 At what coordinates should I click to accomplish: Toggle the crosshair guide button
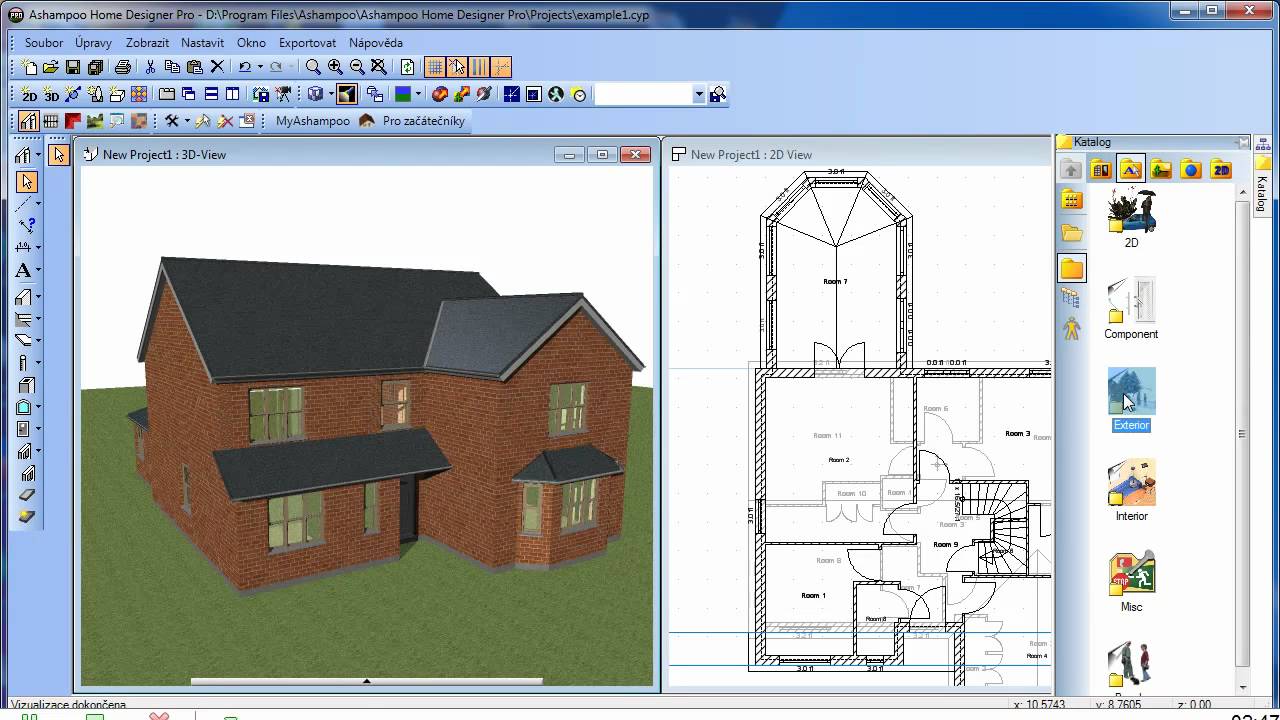(x=501, y=67)
